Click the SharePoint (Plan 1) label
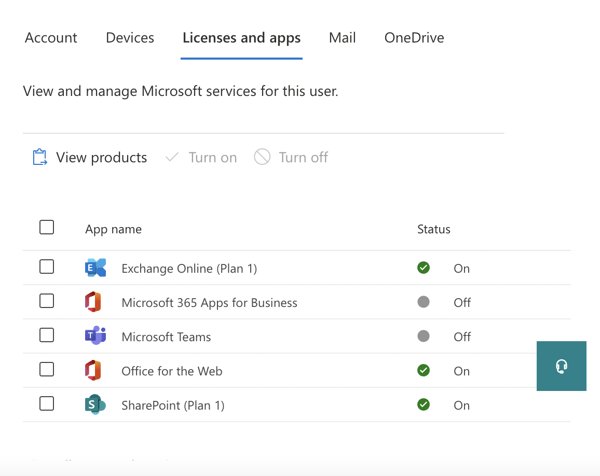Viewport: 600px width, 476px height. [x=173, y=405]
